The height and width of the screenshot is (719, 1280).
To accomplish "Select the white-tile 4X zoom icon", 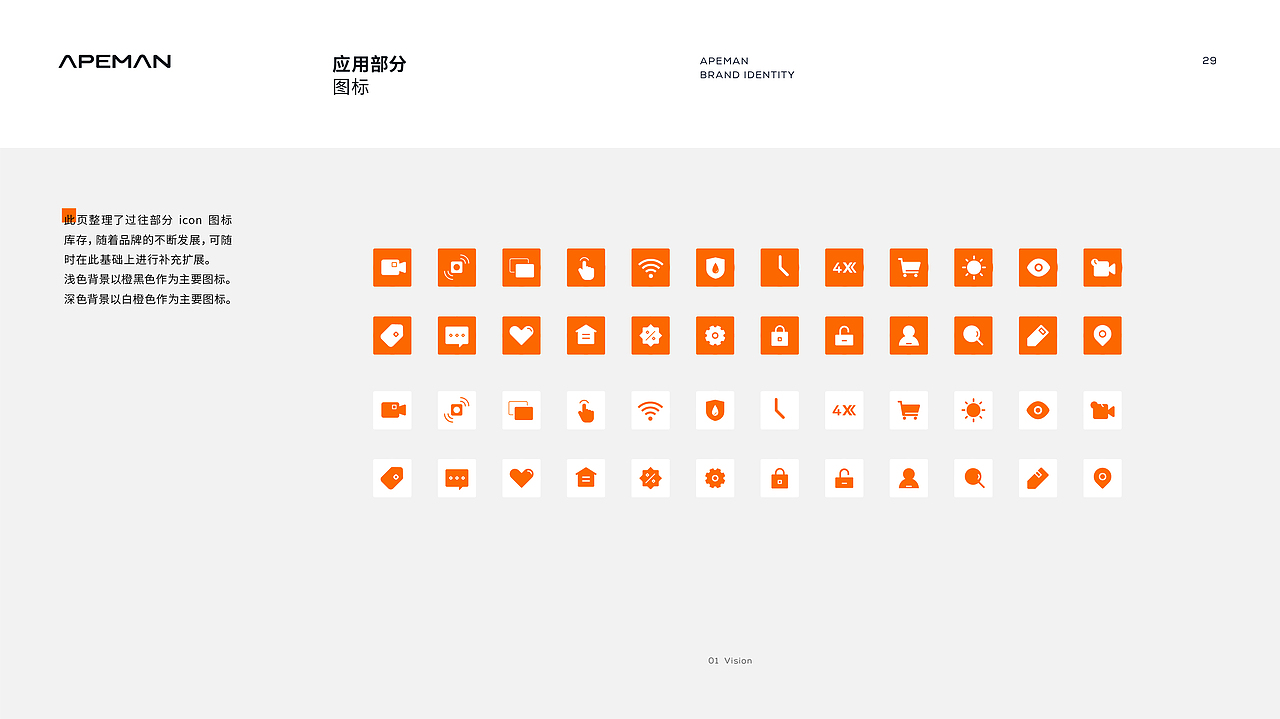I will pos(844,410).
